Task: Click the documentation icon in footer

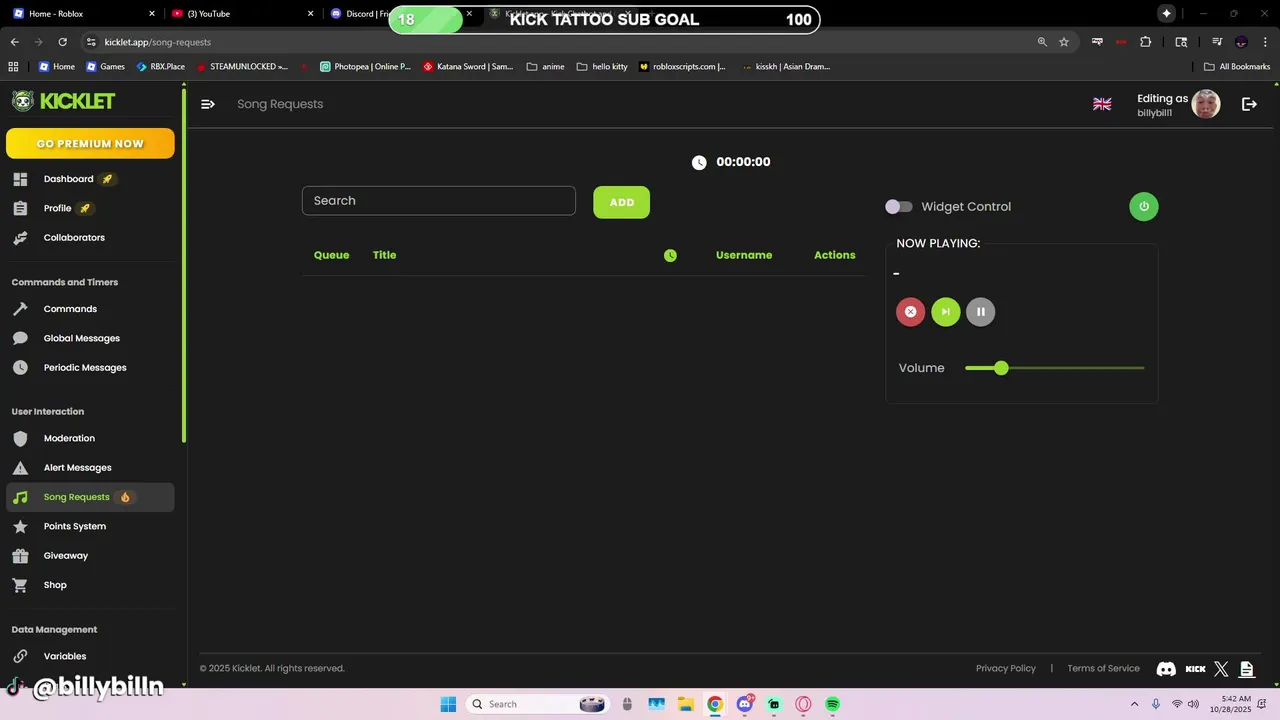Action: (1246, 669)
